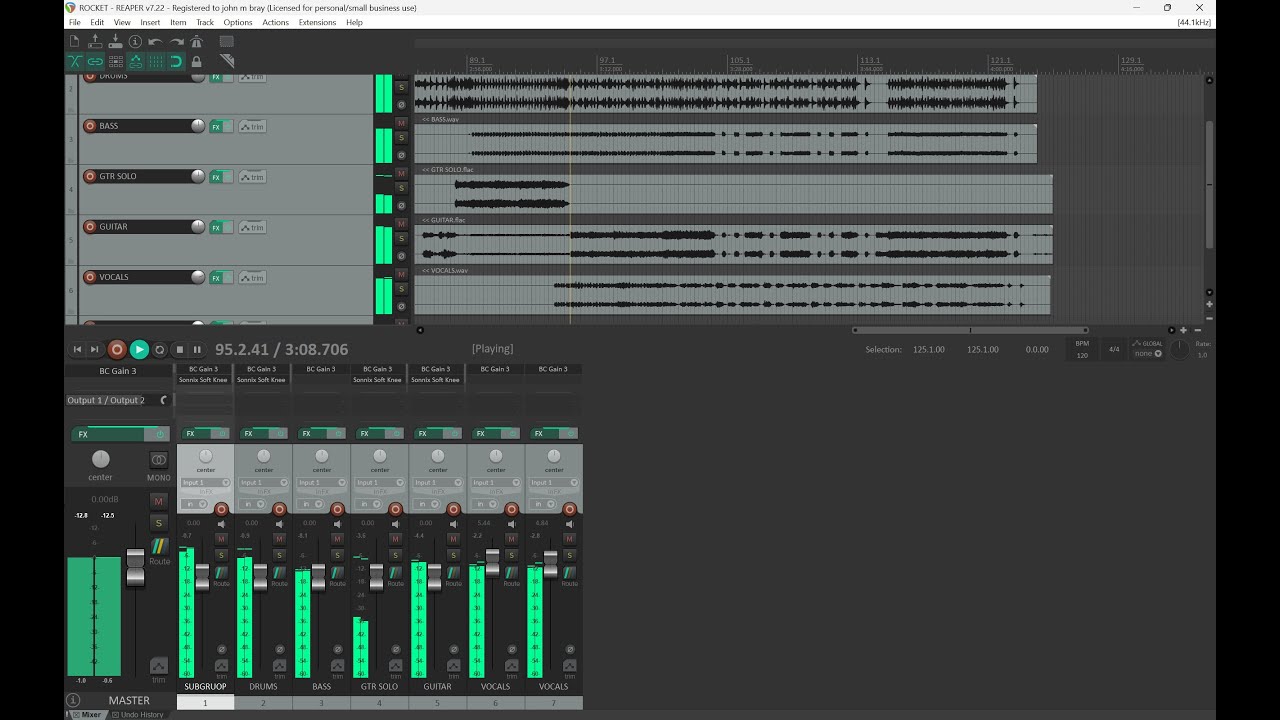Image resolution: width=1280 pixels, height=720 pixels.
Task: Toggle item grouping chain-link icon
Action: (95, 61)
